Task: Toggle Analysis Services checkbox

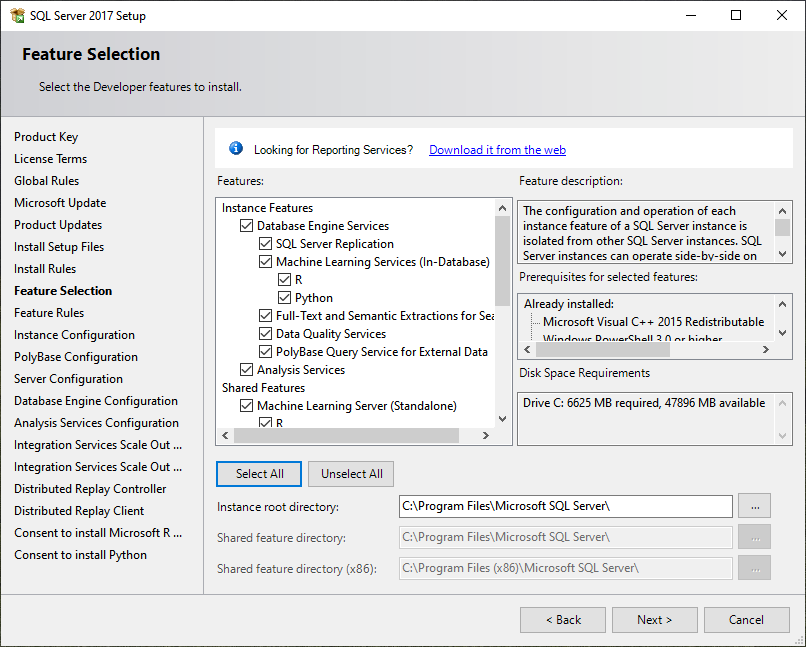Action: pos(247,370)
